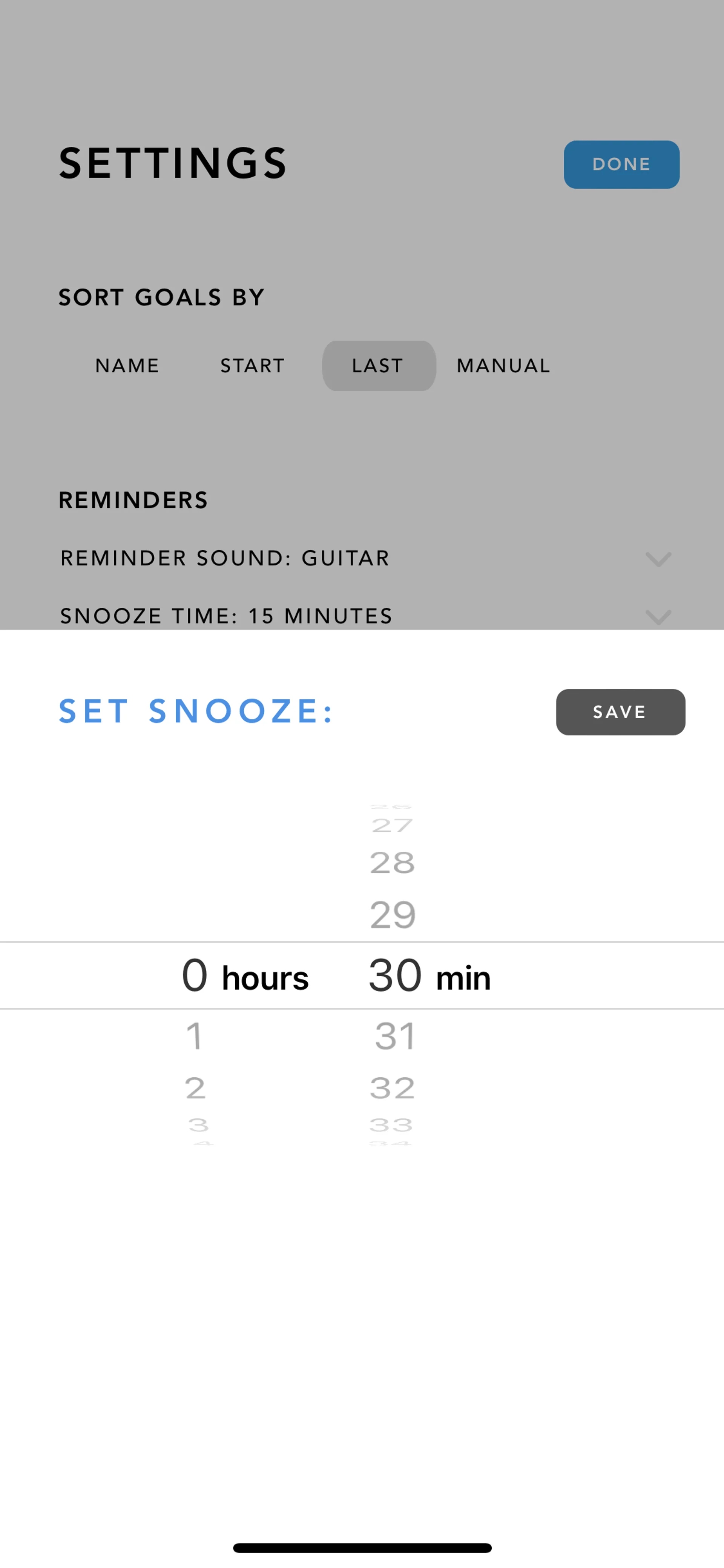Save the snooze time

[x=620, y=711]
